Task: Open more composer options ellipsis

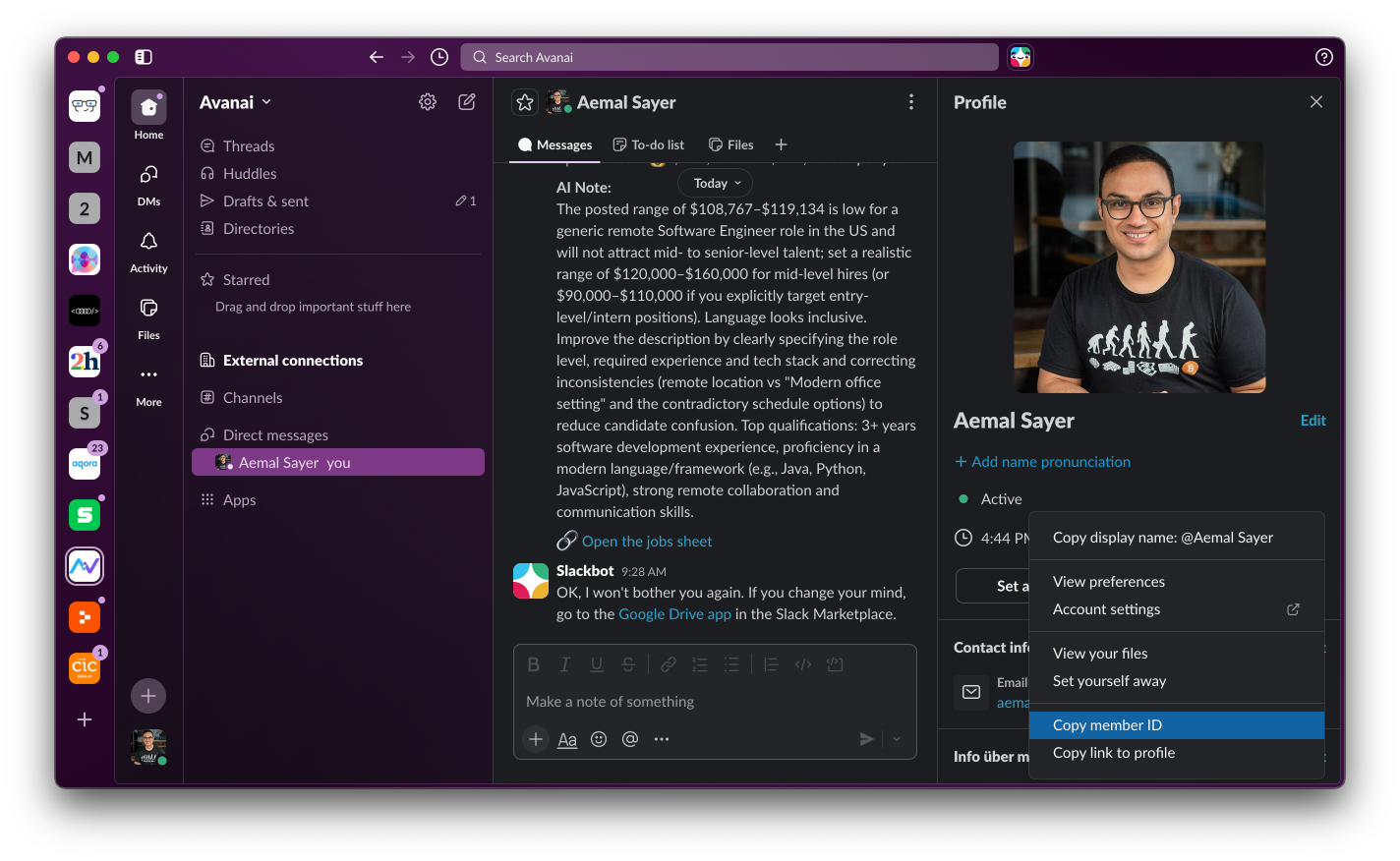Action: [x=662, y=739]
